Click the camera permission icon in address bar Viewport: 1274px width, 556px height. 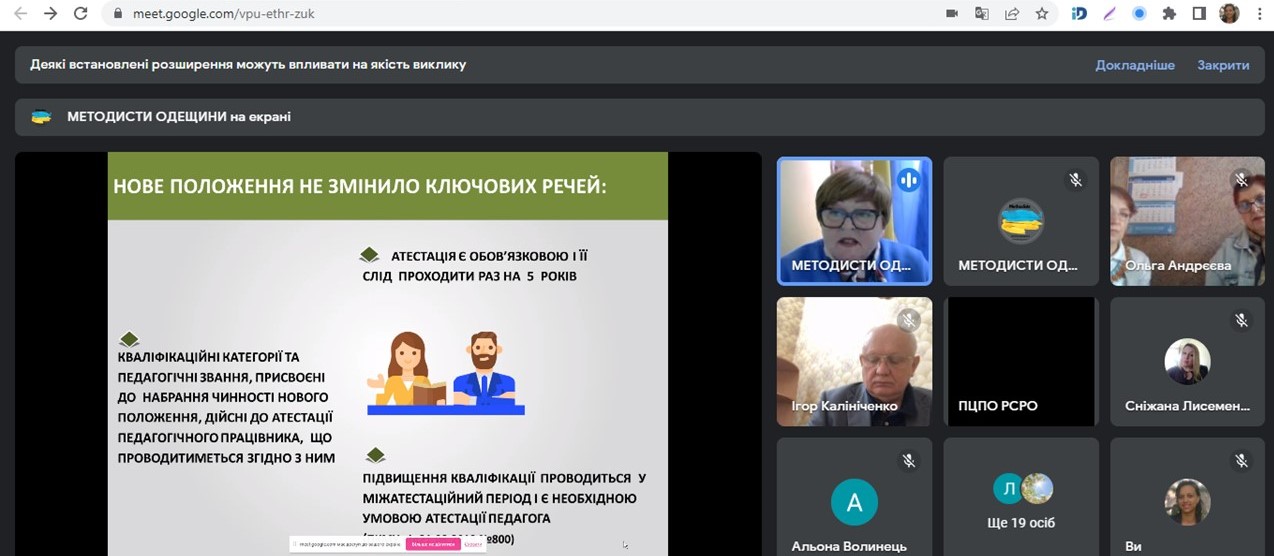[952, 14]
